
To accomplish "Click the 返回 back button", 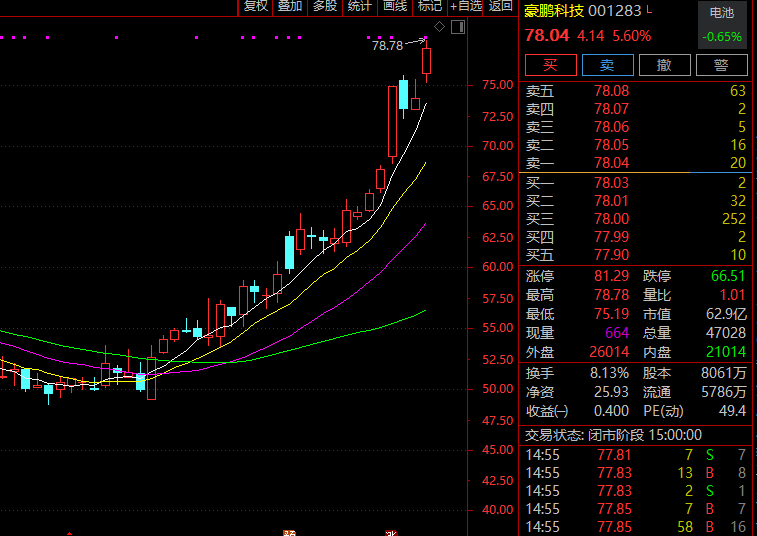I will pos(500,6).
